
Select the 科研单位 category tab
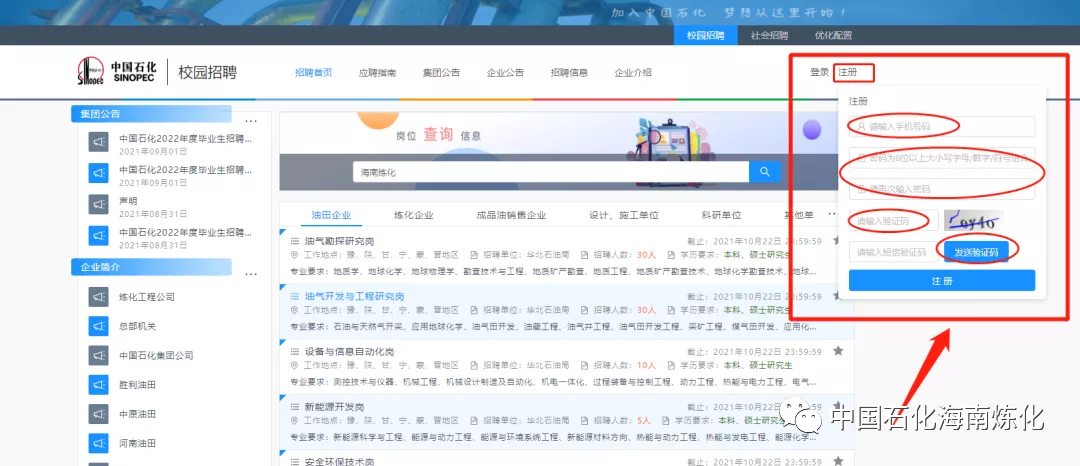721,215
